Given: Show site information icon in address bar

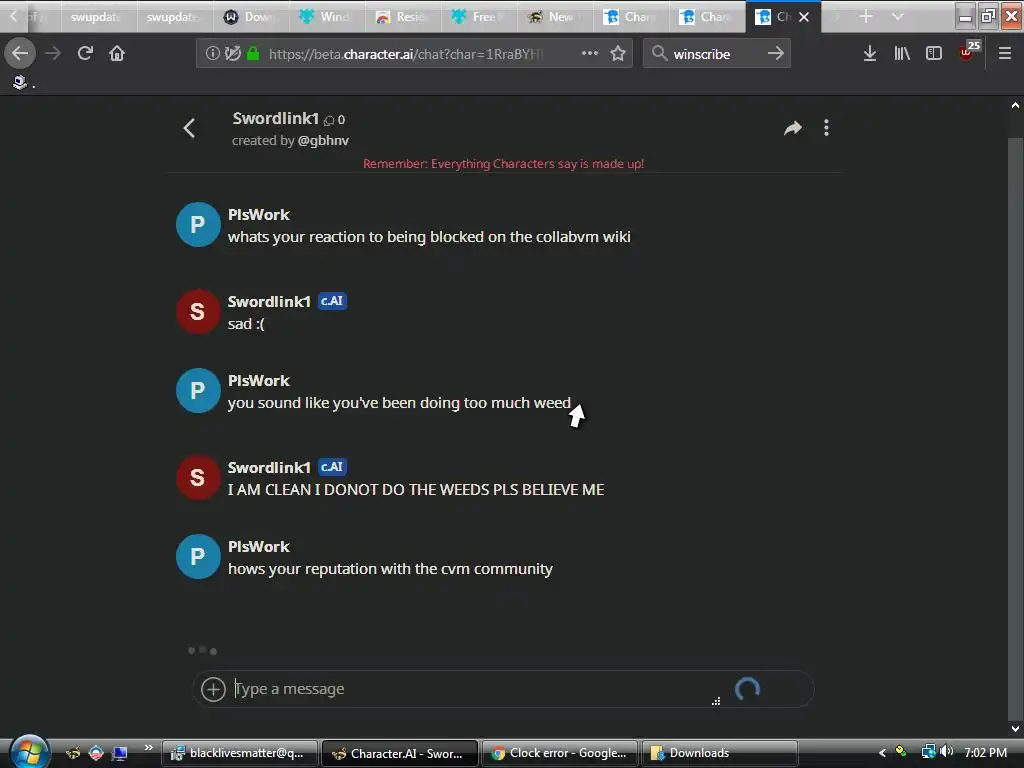Looking at the screenshot, I should tap(213, 54).
